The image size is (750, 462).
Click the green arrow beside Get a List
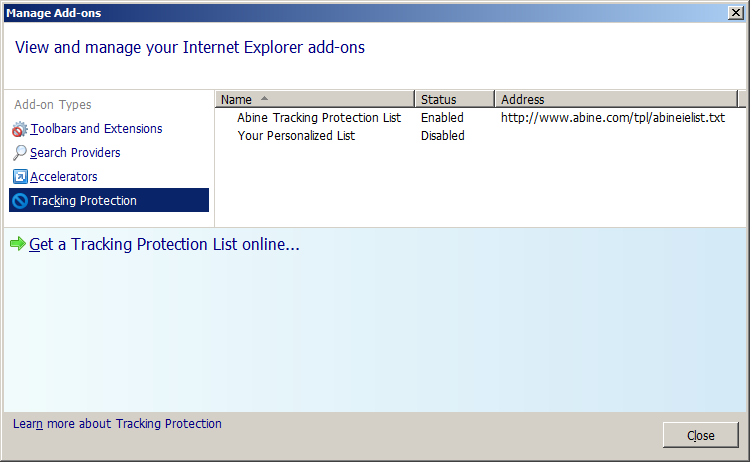(x=18, y=244)
